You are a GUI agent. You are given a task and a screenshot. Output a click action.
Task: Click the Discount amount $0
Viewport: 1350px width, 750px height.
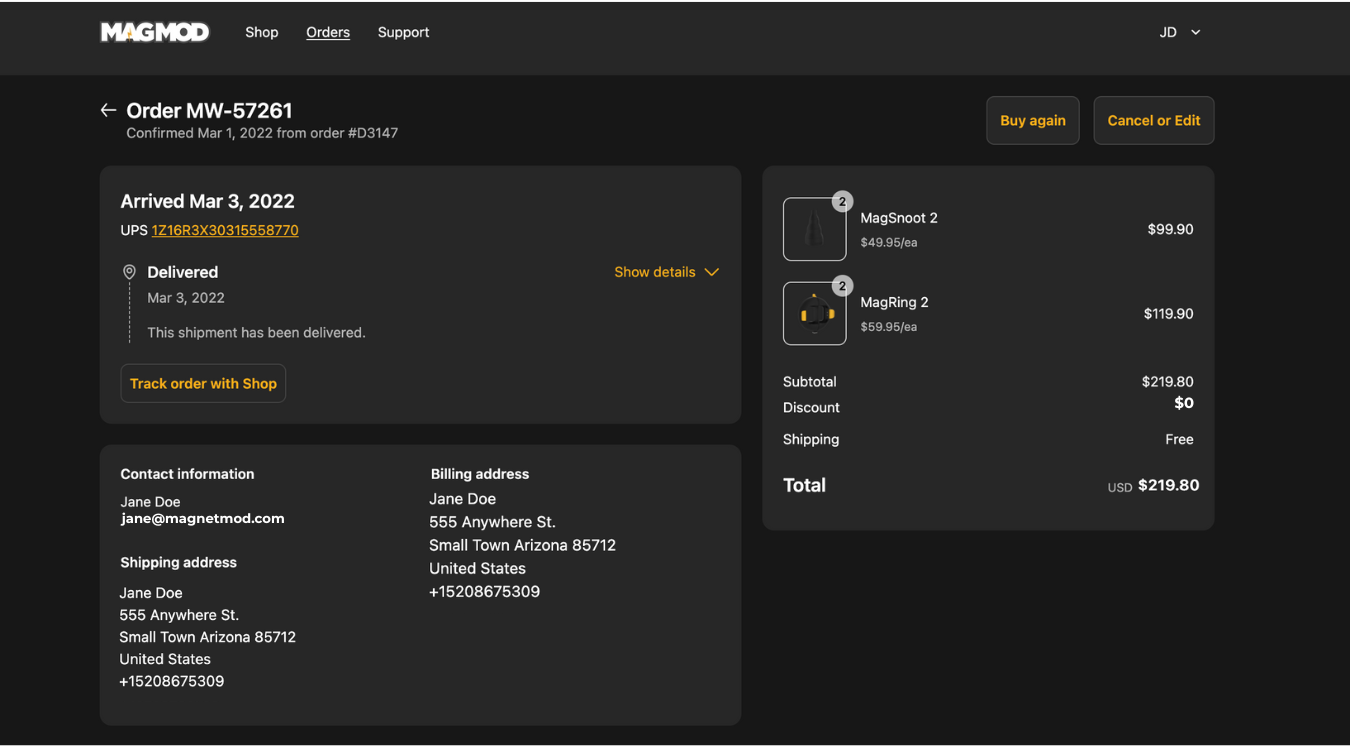[1184, 403]
